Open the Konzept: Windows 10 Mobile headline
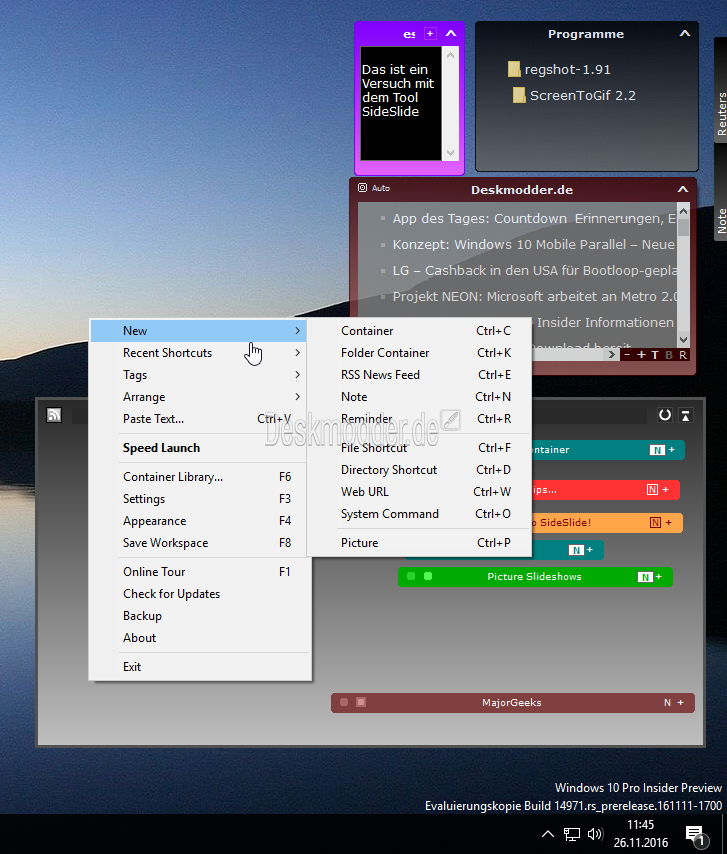This screenshot has height=854, width=727. pyautogui.click(x=534, y=245)
